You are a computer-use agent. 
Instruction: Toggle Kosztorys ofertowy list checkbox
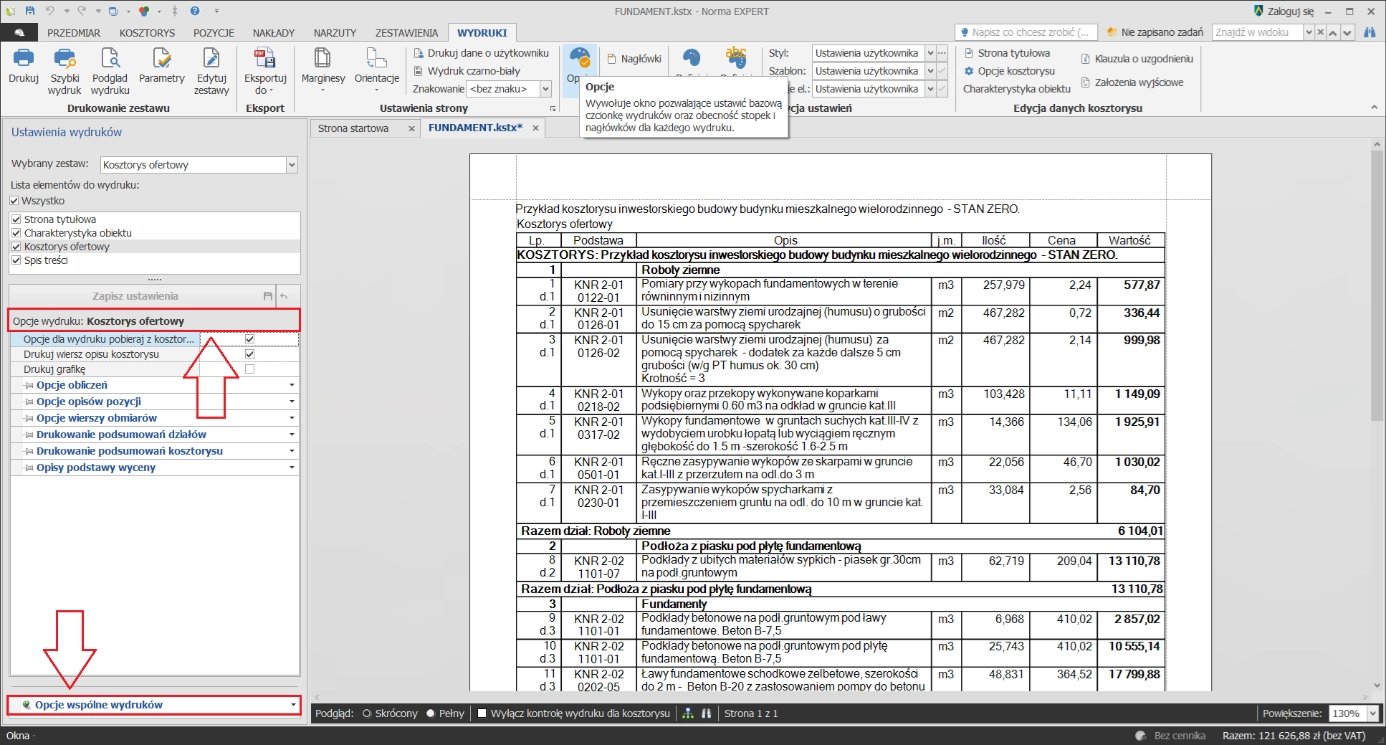(x=15, y=246)
